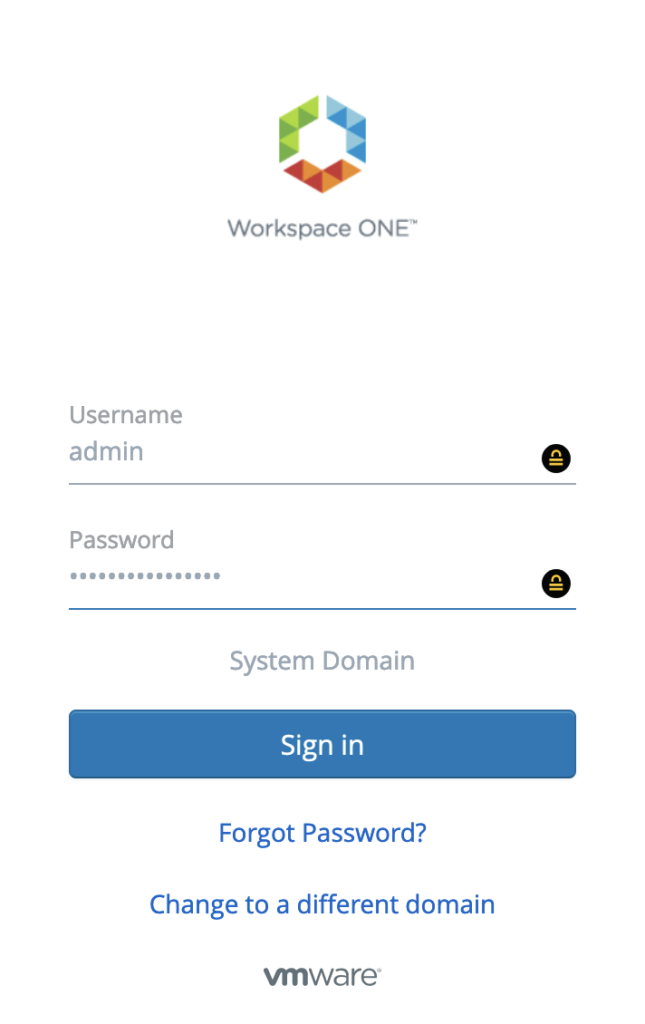The height and width of the screenshot is (1024, 645).
Task: Click the word Forgot in the link
Action: tap(257, 833)
